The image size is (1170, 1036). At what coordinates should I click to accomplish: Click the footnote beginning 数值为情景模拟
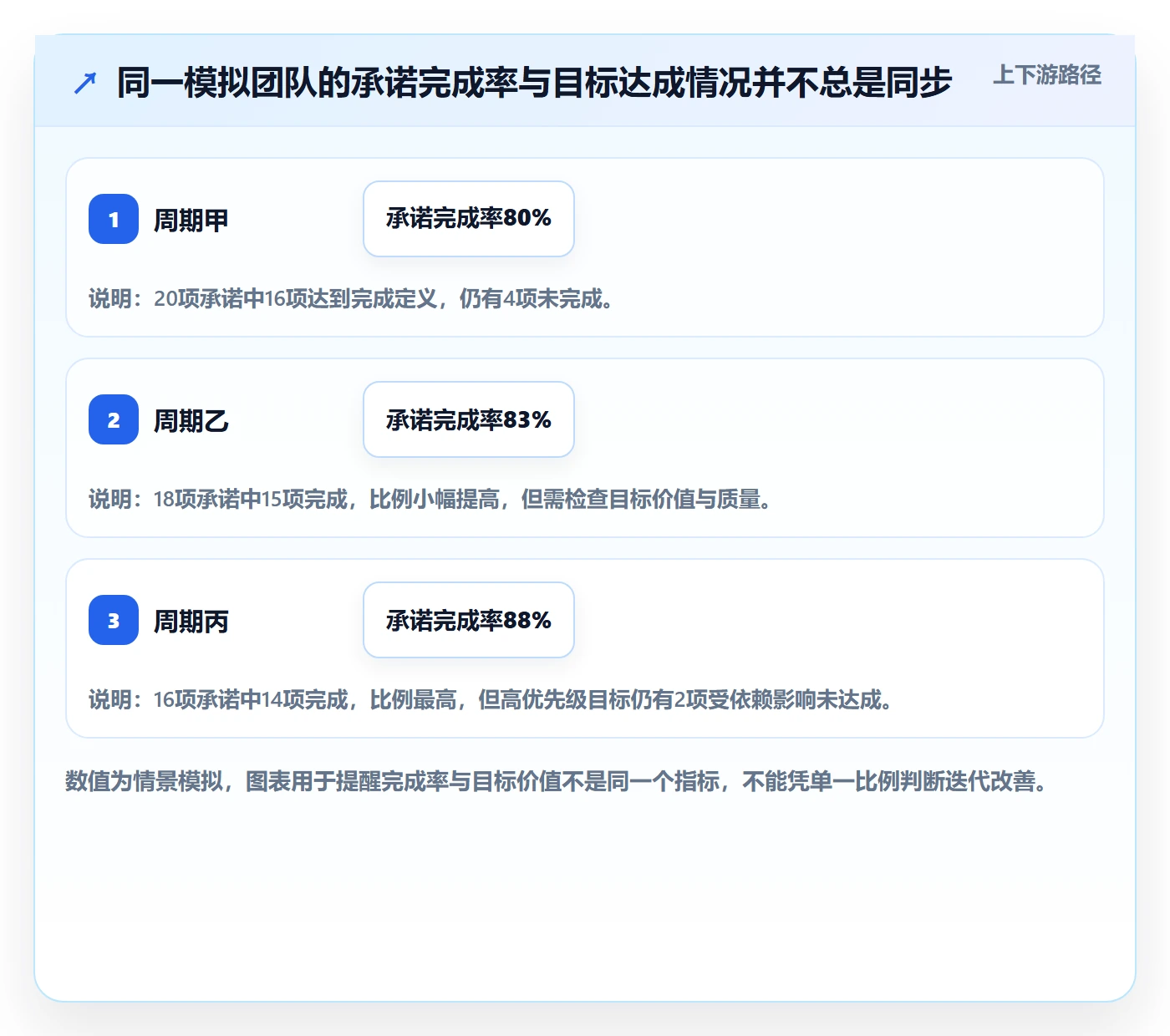click(557, 781)
